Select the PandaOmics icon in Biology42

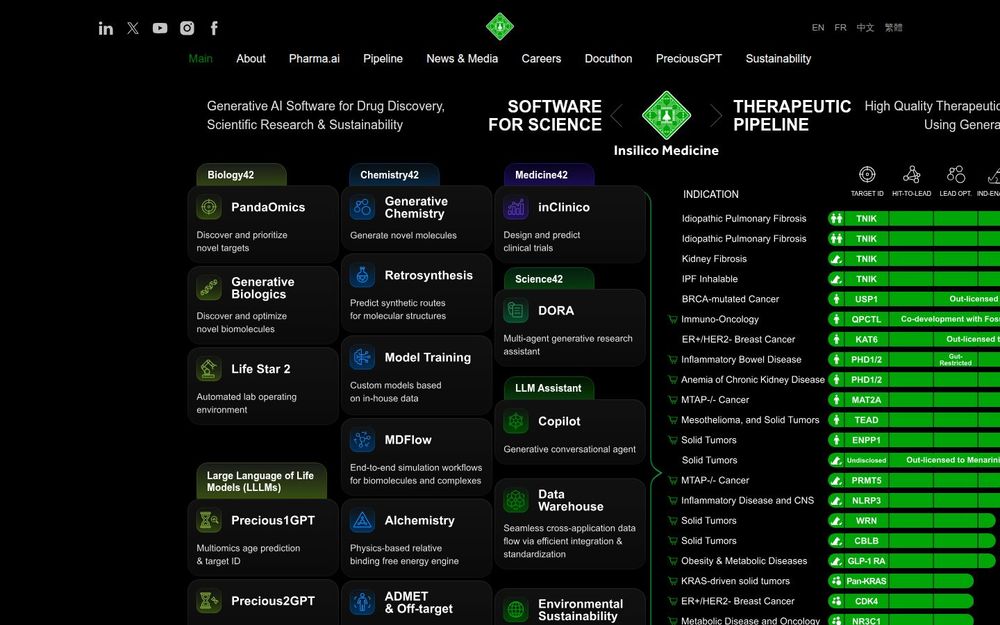click(208, 206)
